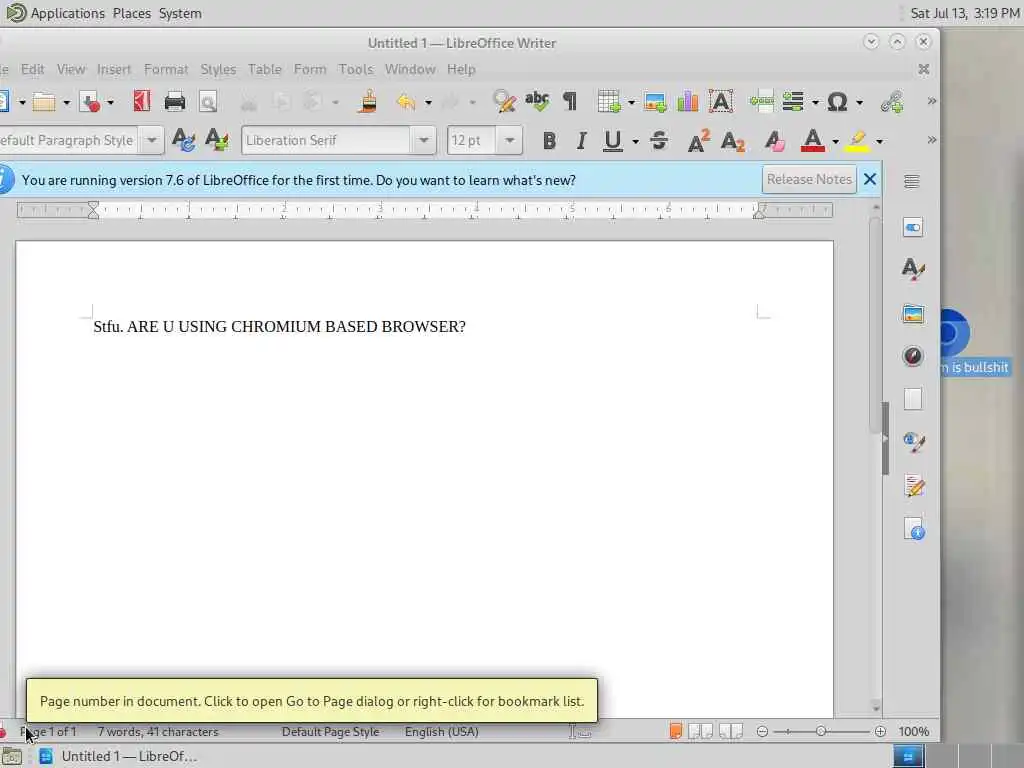Dismiss the version infobar
Image resolution: width=1024 pixels, height=768 pixels.
(x=870, y=180)
